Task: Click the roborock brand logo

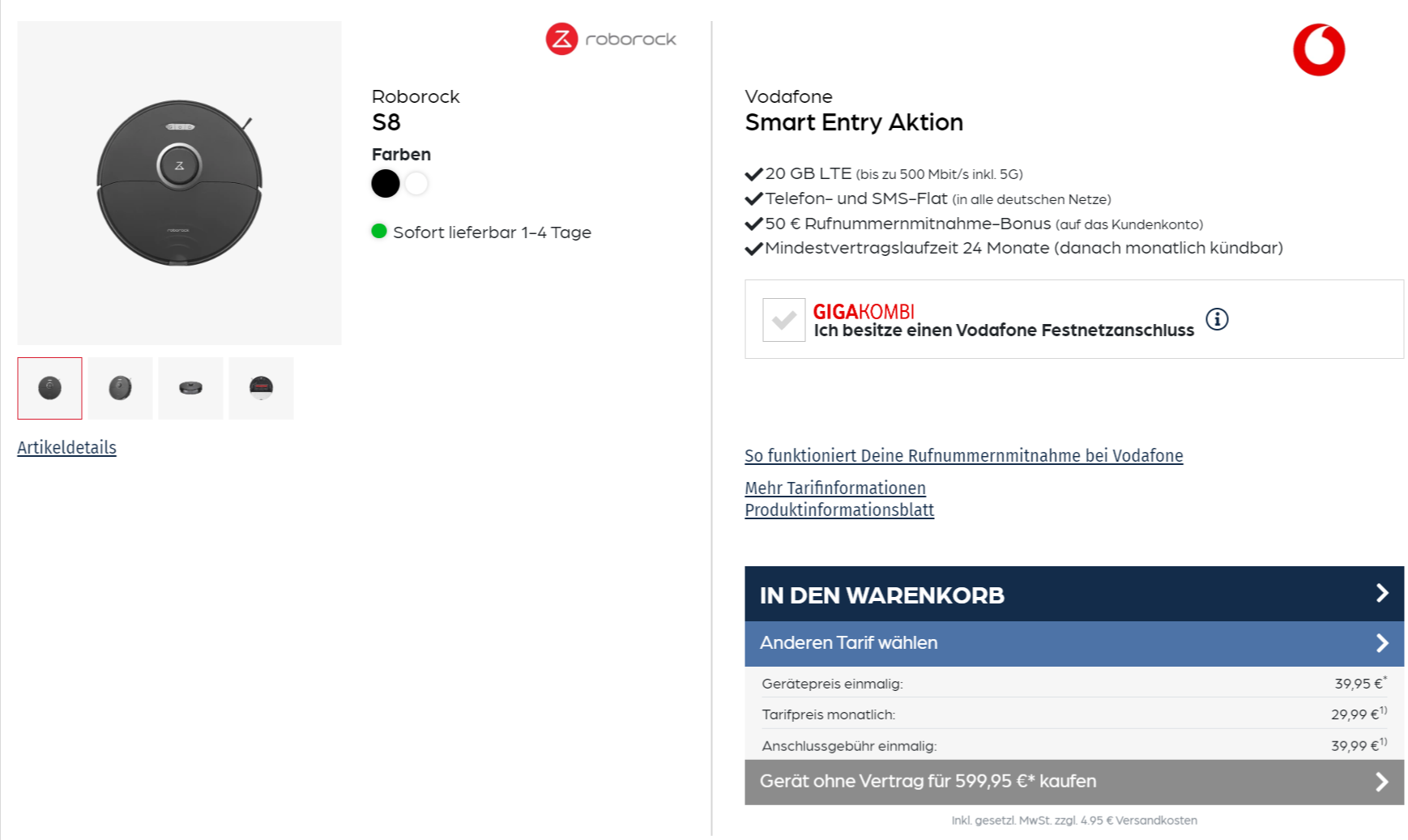Action: click(611, 39)
